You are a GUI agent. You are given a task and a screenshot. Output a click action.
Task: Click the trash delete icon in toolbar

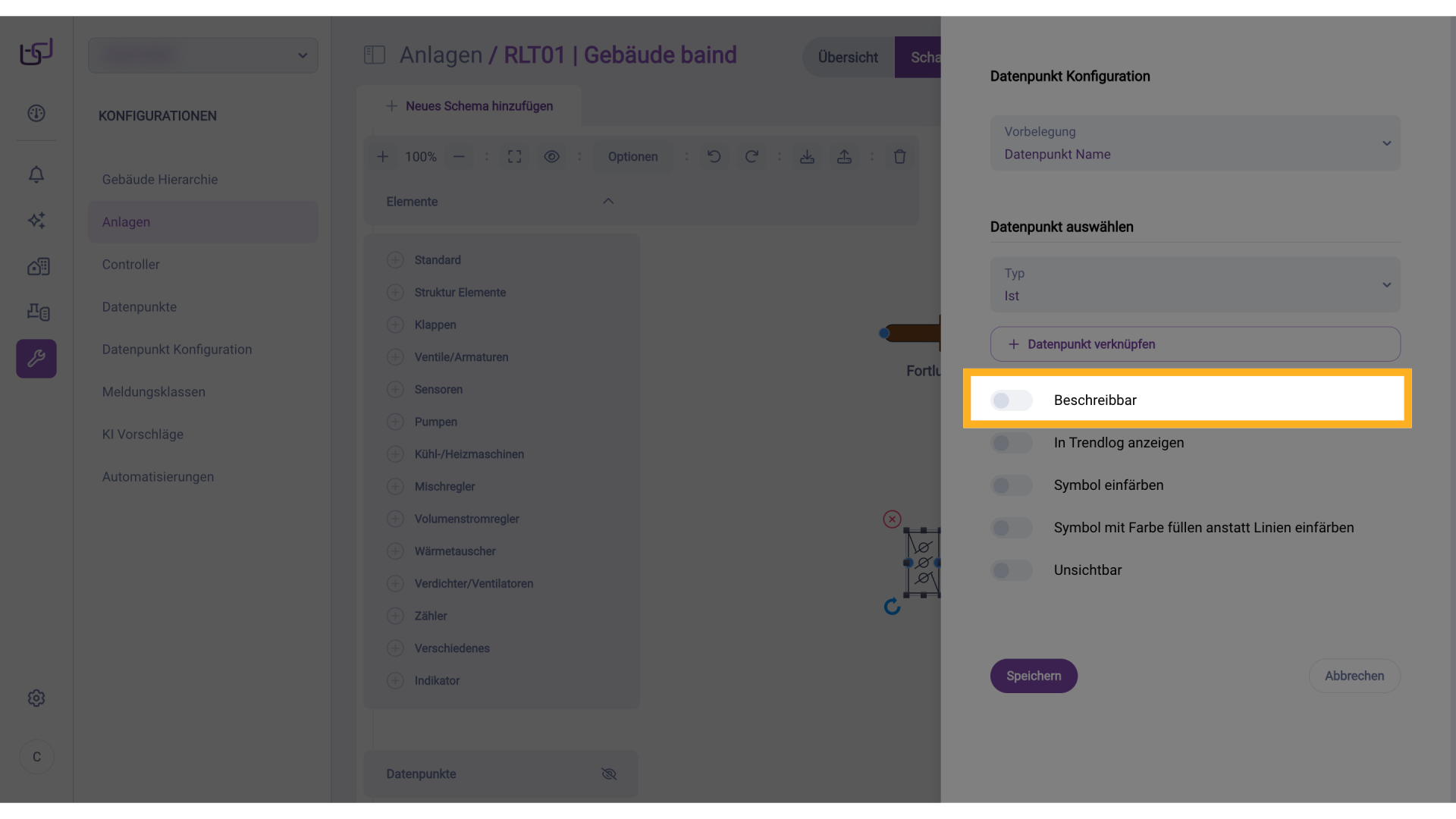point(899,156)
